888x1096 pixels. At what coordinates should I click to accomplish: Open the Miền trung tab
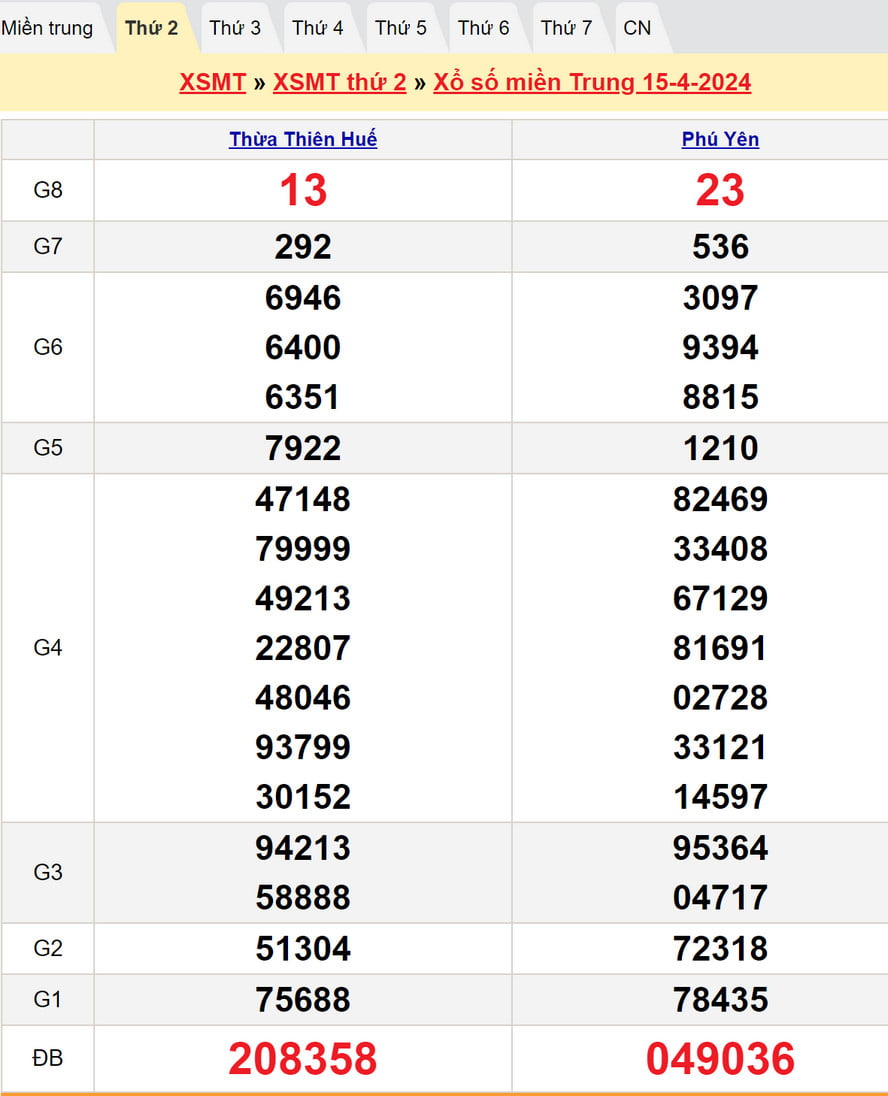click(x=47, y=28)
